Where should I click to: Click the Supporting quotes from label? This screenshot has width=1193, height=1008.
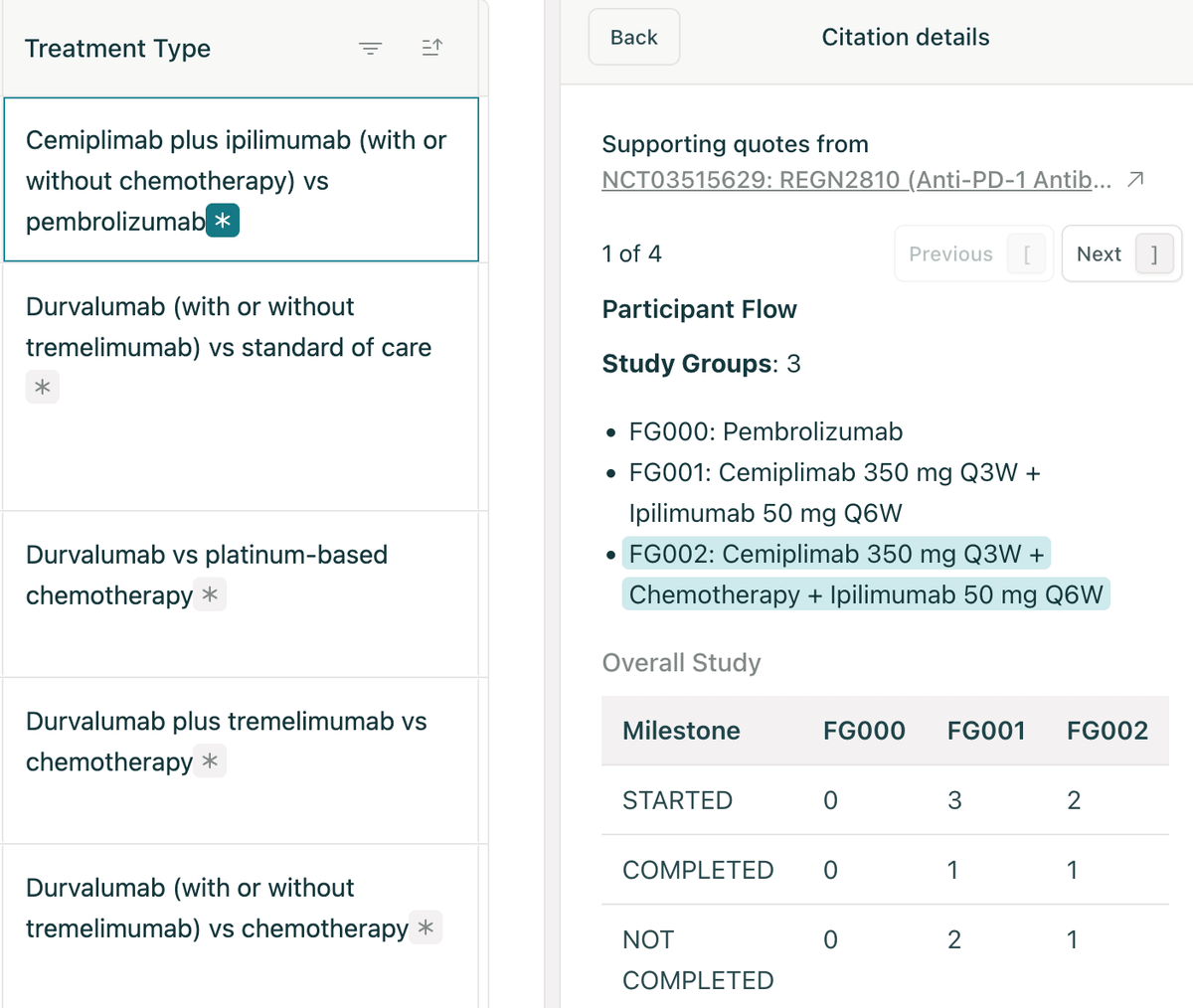click(736, 144)
